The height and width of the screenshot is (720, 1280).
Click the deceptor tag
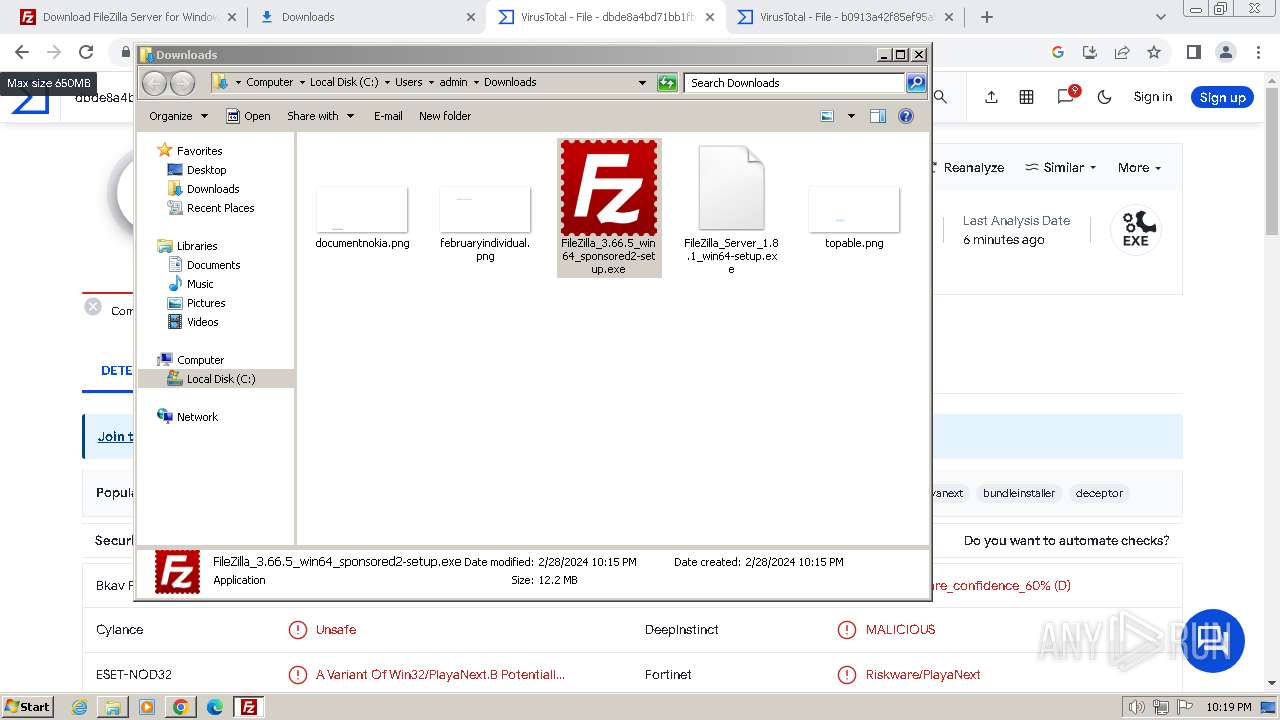point(1099,493)
